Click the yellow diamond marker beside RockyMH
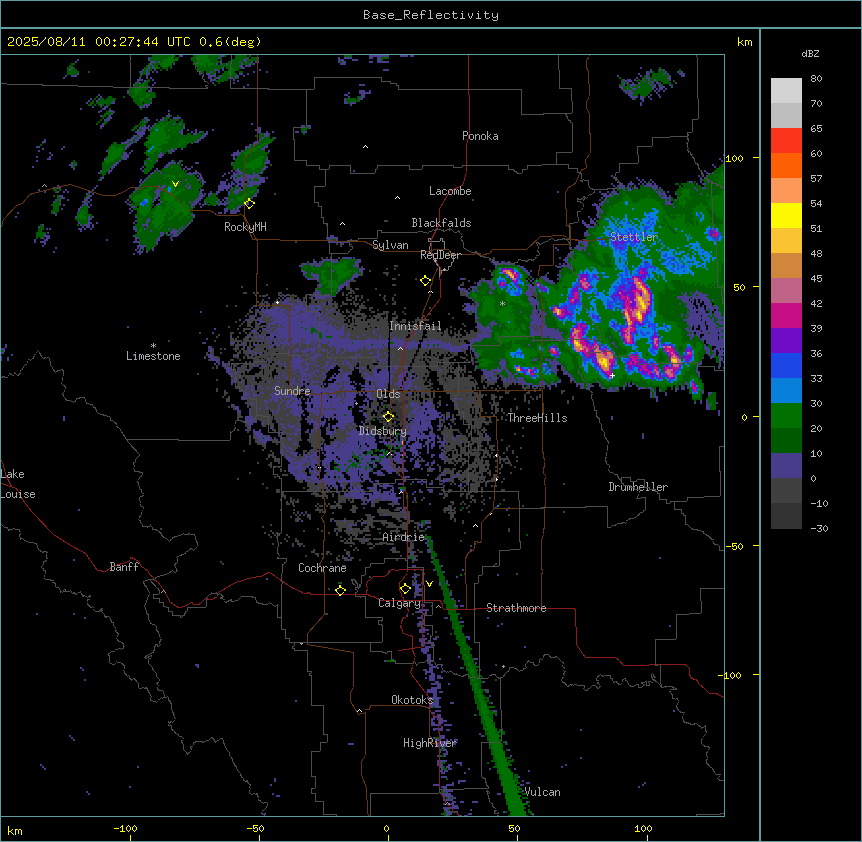Viewport: 862px width, 842px height. (250, 204)
